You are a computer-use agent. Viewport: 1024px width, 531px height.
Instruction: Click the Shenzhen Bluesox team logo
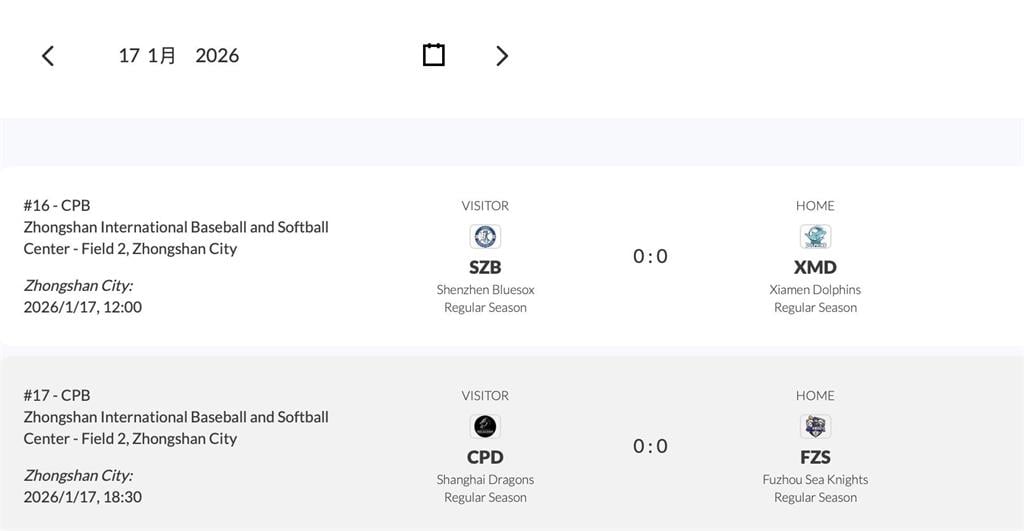(485, 237)
